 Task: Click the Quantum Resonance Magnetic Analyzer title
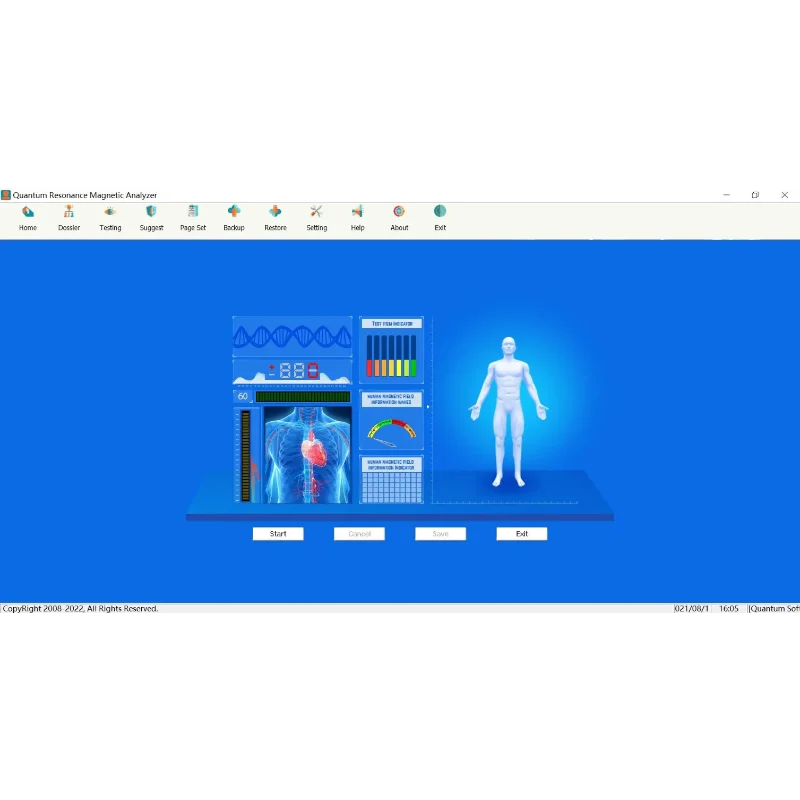(x=85, y=195)
